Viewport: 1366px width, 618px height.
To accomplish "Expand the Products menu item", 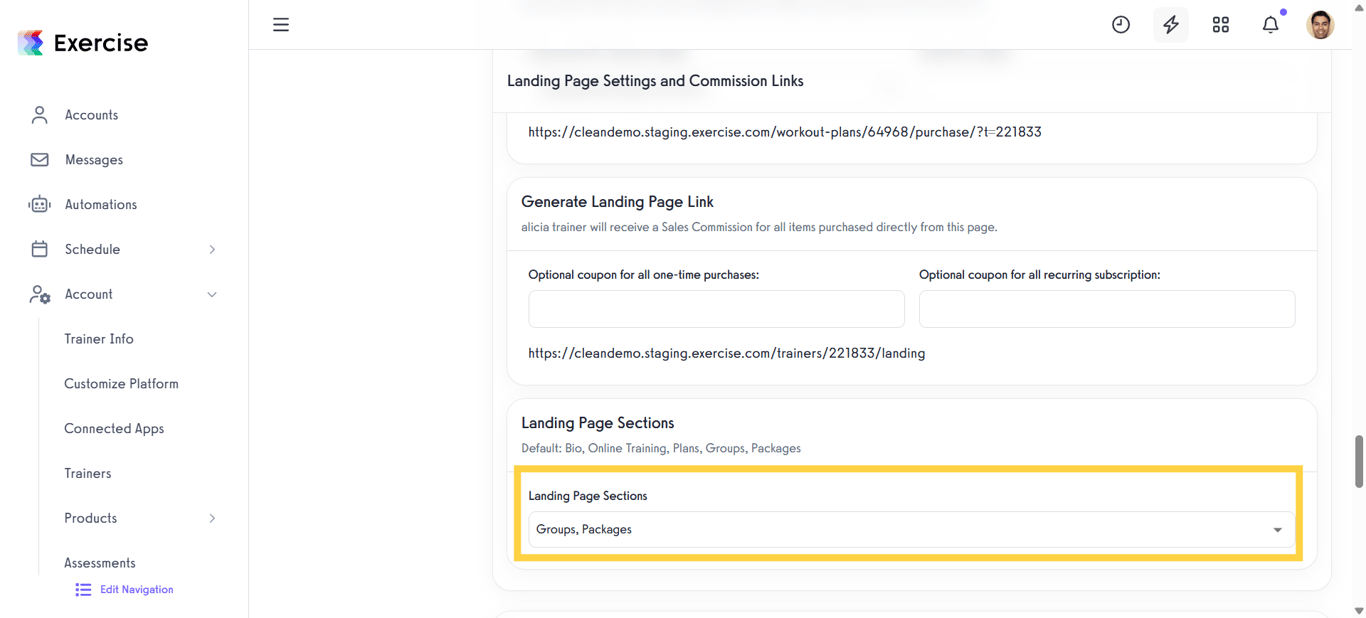I will point(90,518).
